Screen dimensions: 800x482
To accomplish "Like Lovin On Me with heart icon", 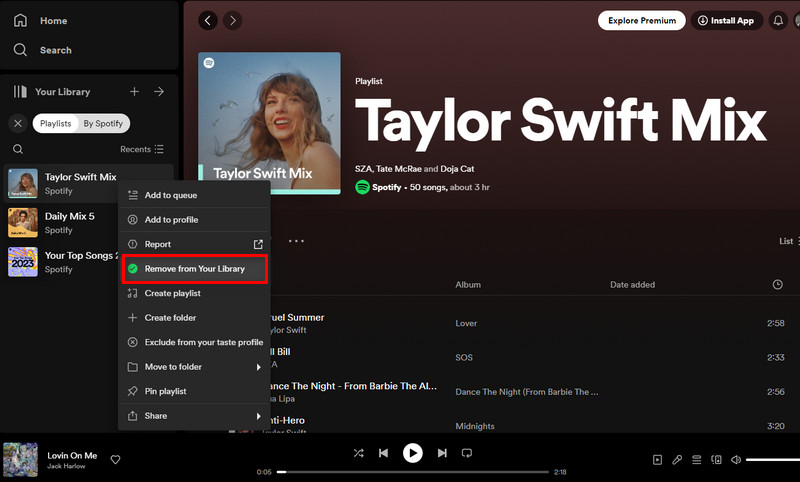I will [x=115, y=460].
